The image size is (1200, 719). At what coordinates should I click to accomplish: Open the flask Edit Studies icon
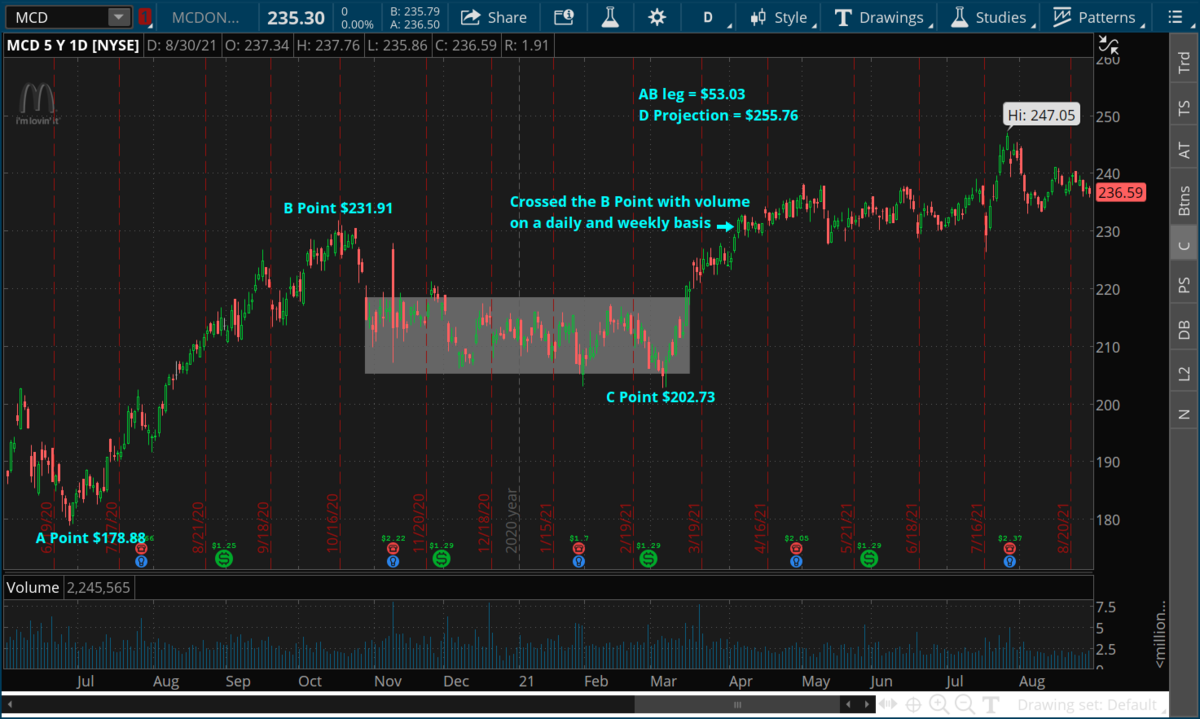pos(609,17)
